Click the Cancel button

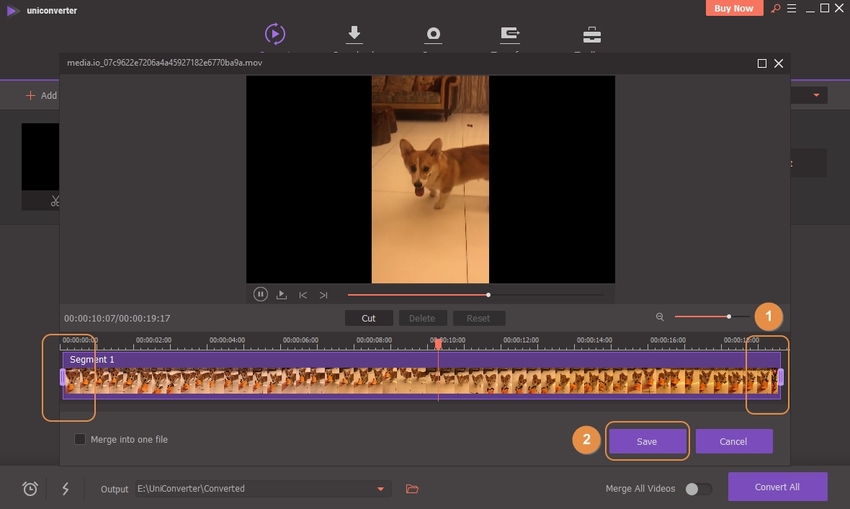(x=734, y=441)
